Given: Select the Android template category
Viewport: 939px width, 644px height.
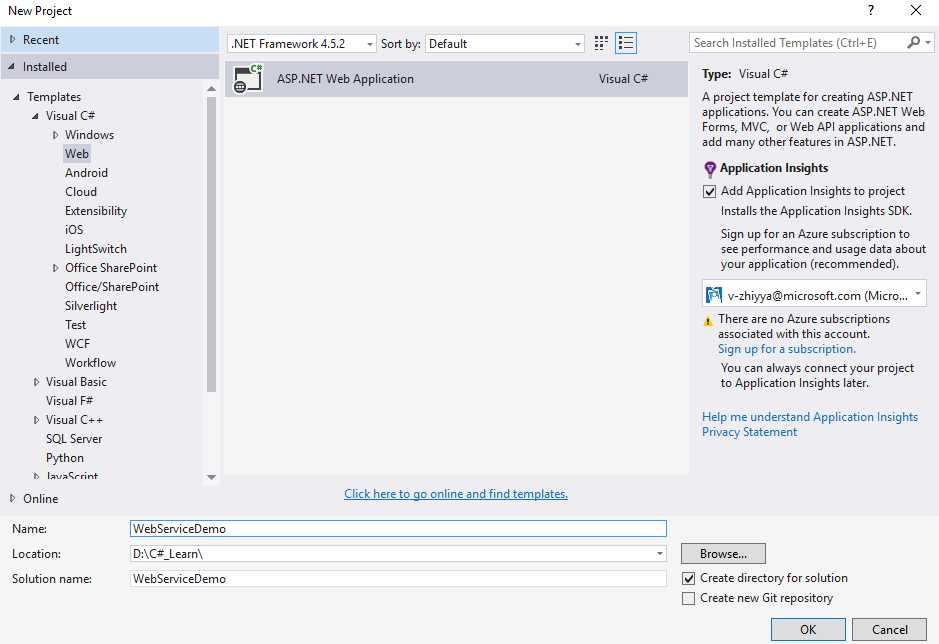Looking at the screenshot, I should click(x=86, y=173).
